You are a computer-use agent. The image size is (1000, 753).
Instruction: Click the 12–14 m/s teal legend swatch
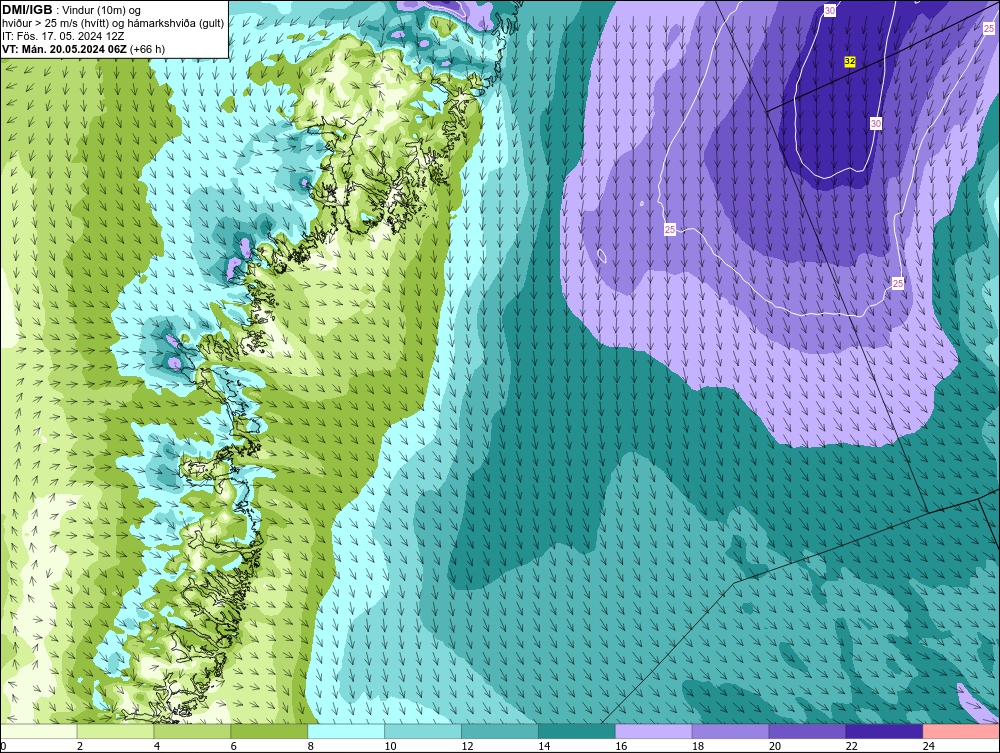[500, 731]
